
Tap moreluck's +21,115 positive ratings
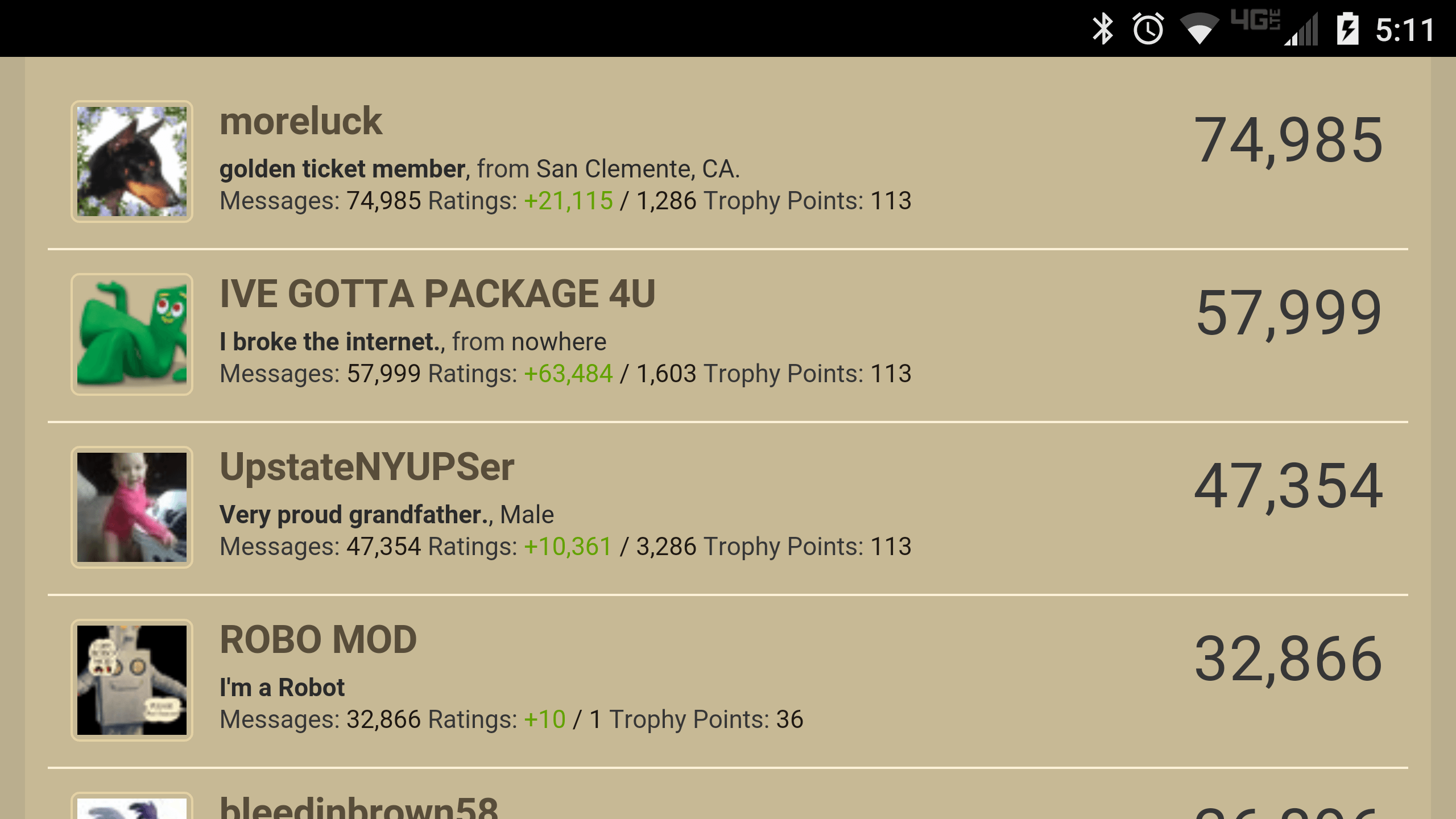568,201
